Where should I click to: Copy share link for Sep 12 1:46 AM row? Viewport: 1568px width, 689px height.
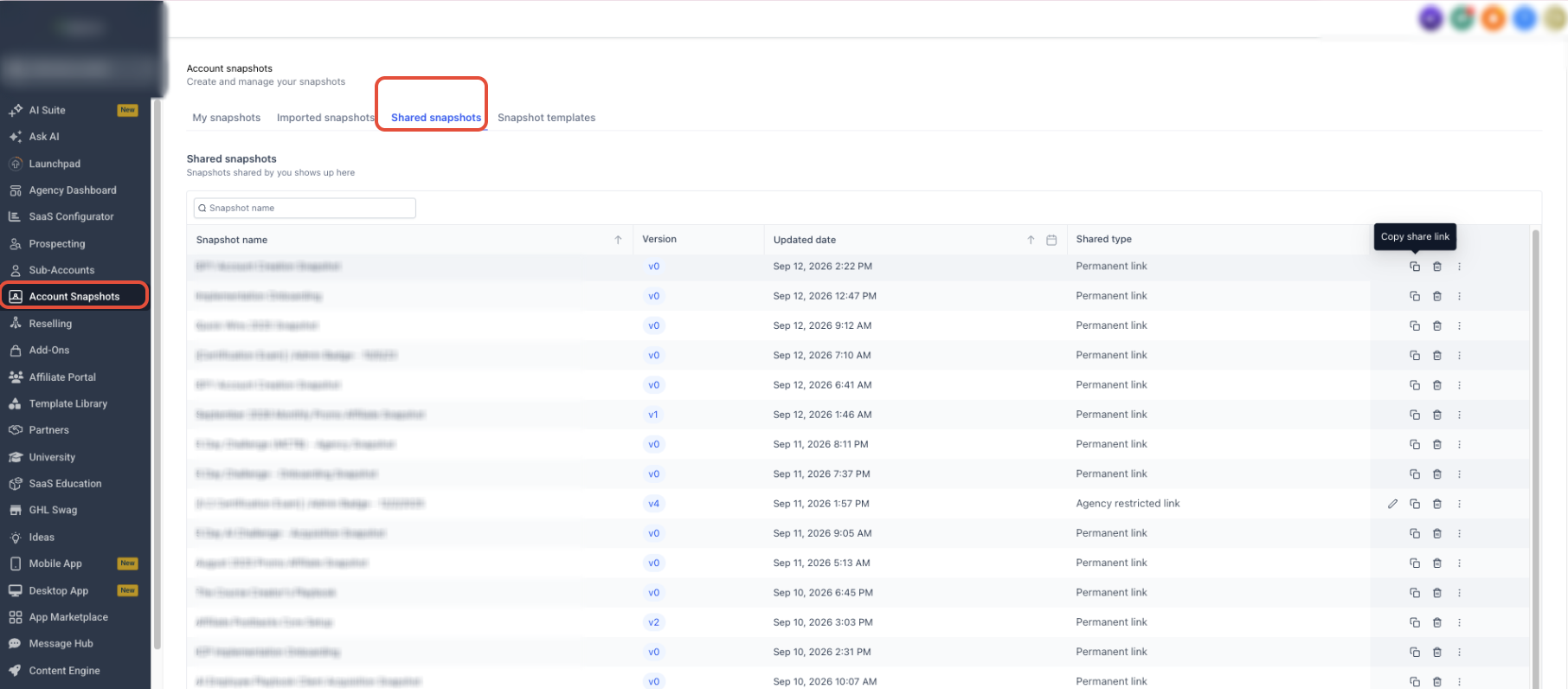click(x=1415, y=415)
